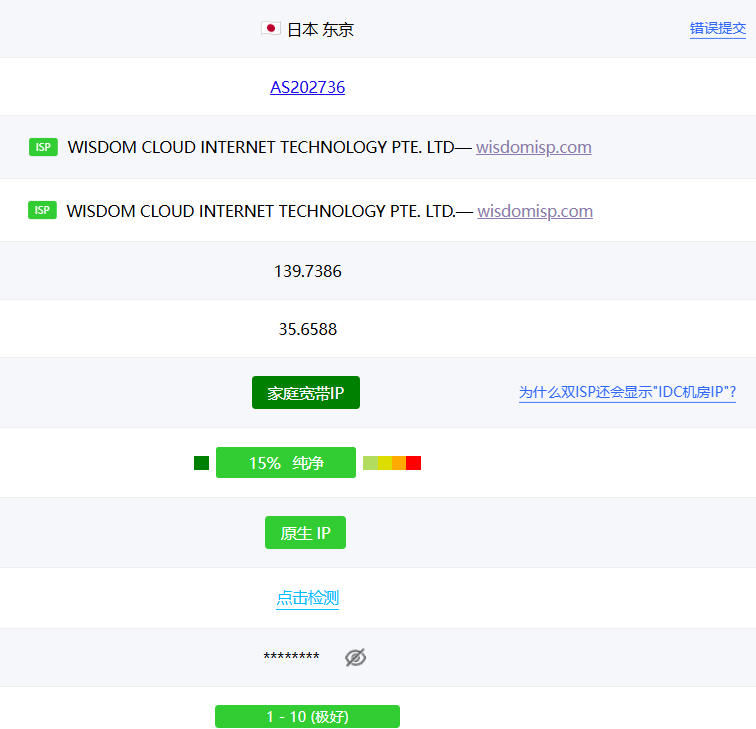Click the 原生 IP badge
The width and height of the screenshot is (756, 729).
tap(305, 533)
